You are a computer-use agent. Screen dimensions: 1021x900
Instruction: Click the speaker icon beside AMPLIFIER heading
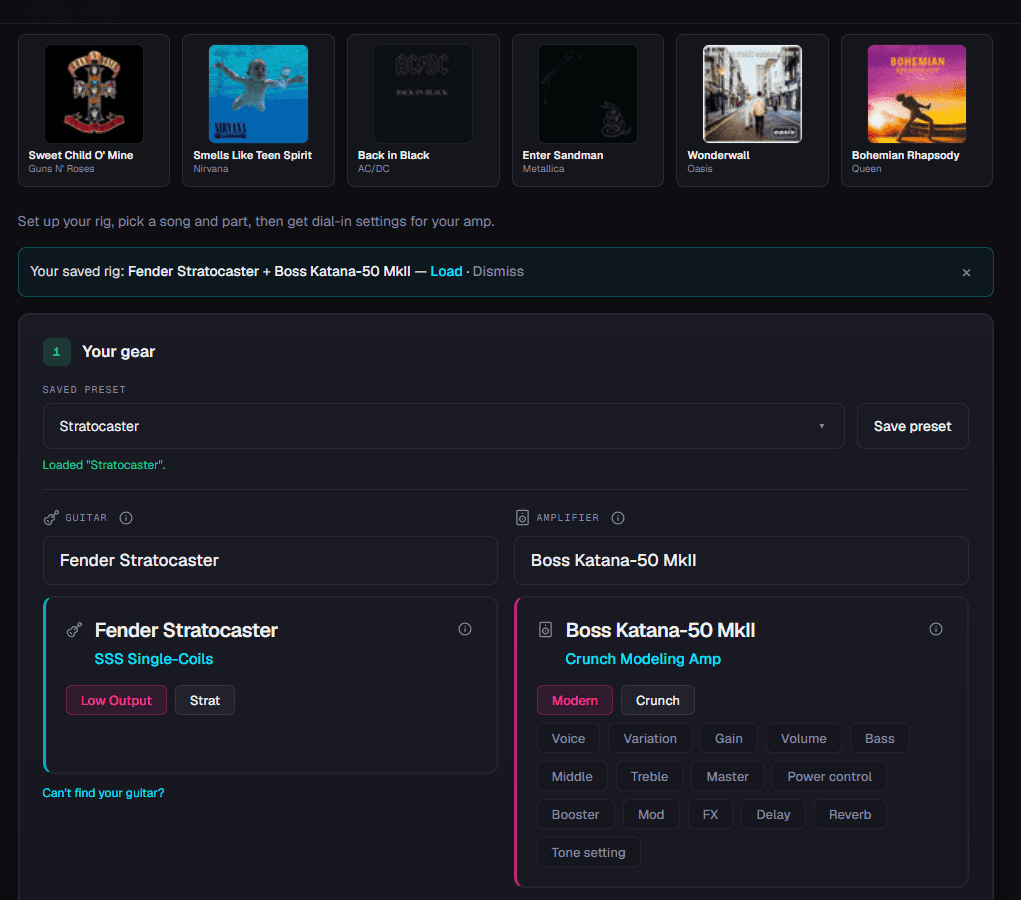pyautogui.click(x=522, y=518)
